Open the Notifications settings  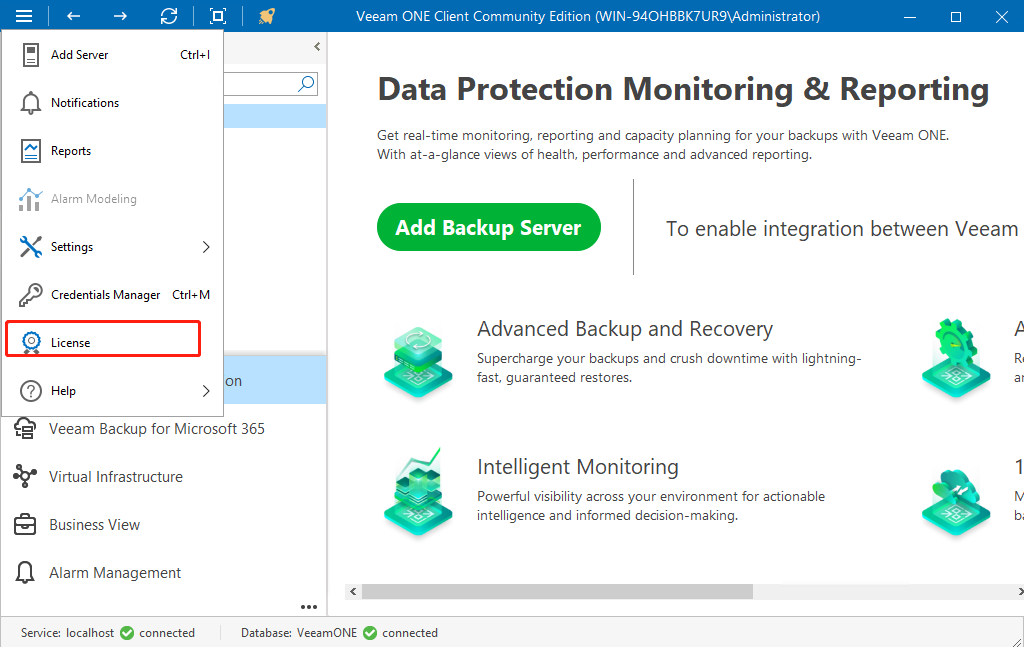click(x=87, y=102)
